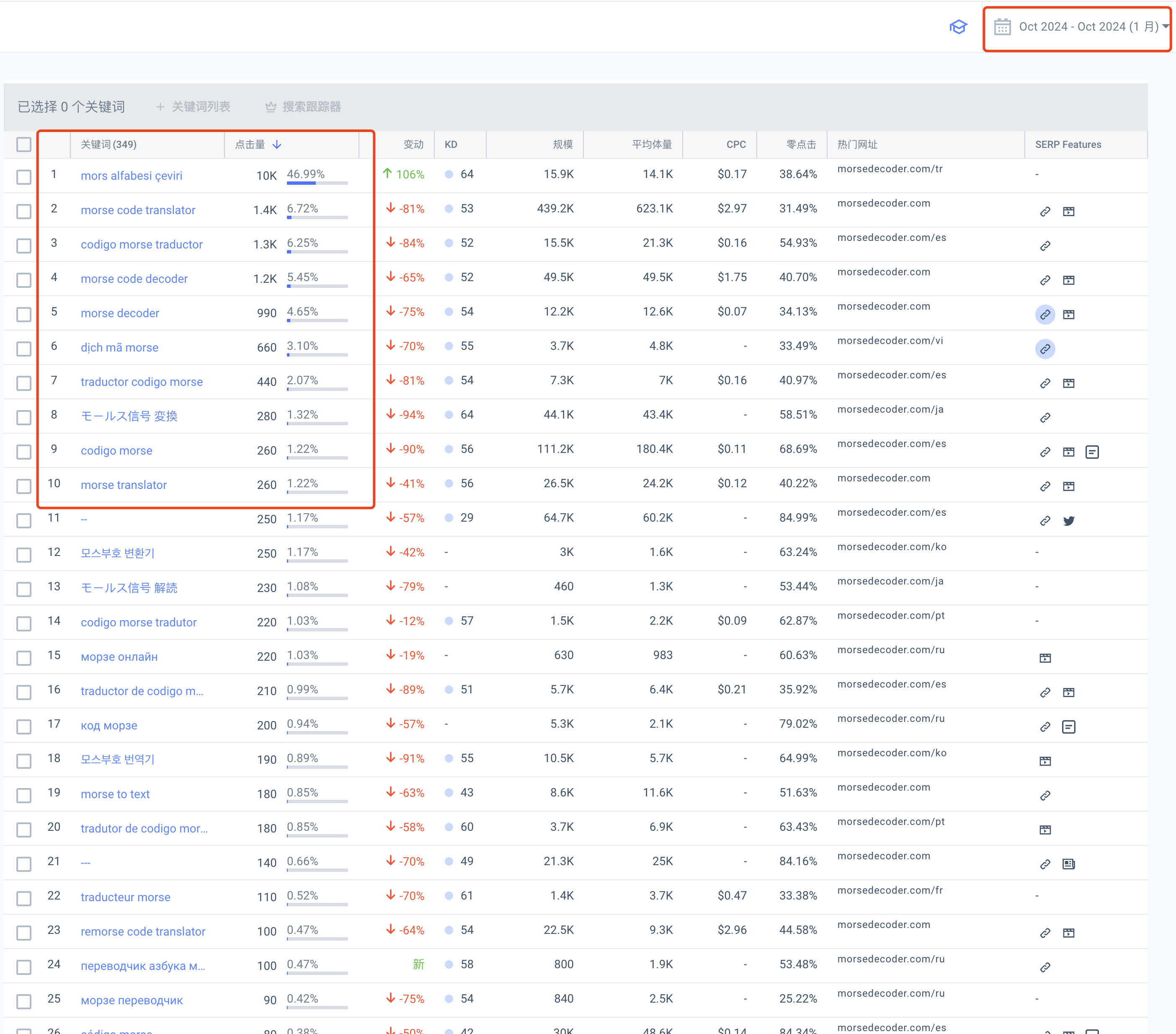This screenshot has width=1176, height=1034.
Task: Check the morse decoder row checkbox
Action: [x=23, y=315]
